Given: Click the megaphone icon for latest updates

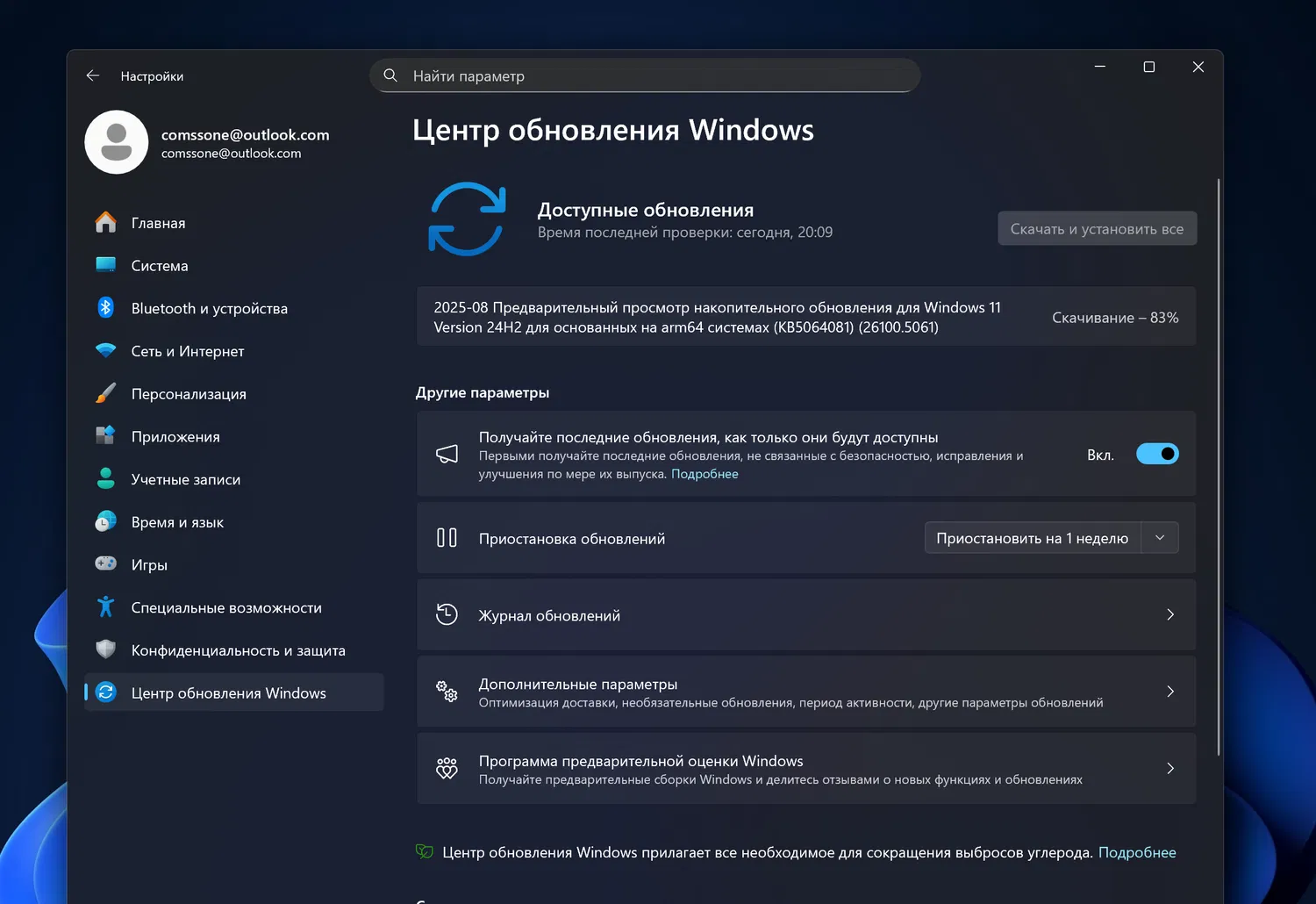Looking at the screenshot, I should coord(447,454).
